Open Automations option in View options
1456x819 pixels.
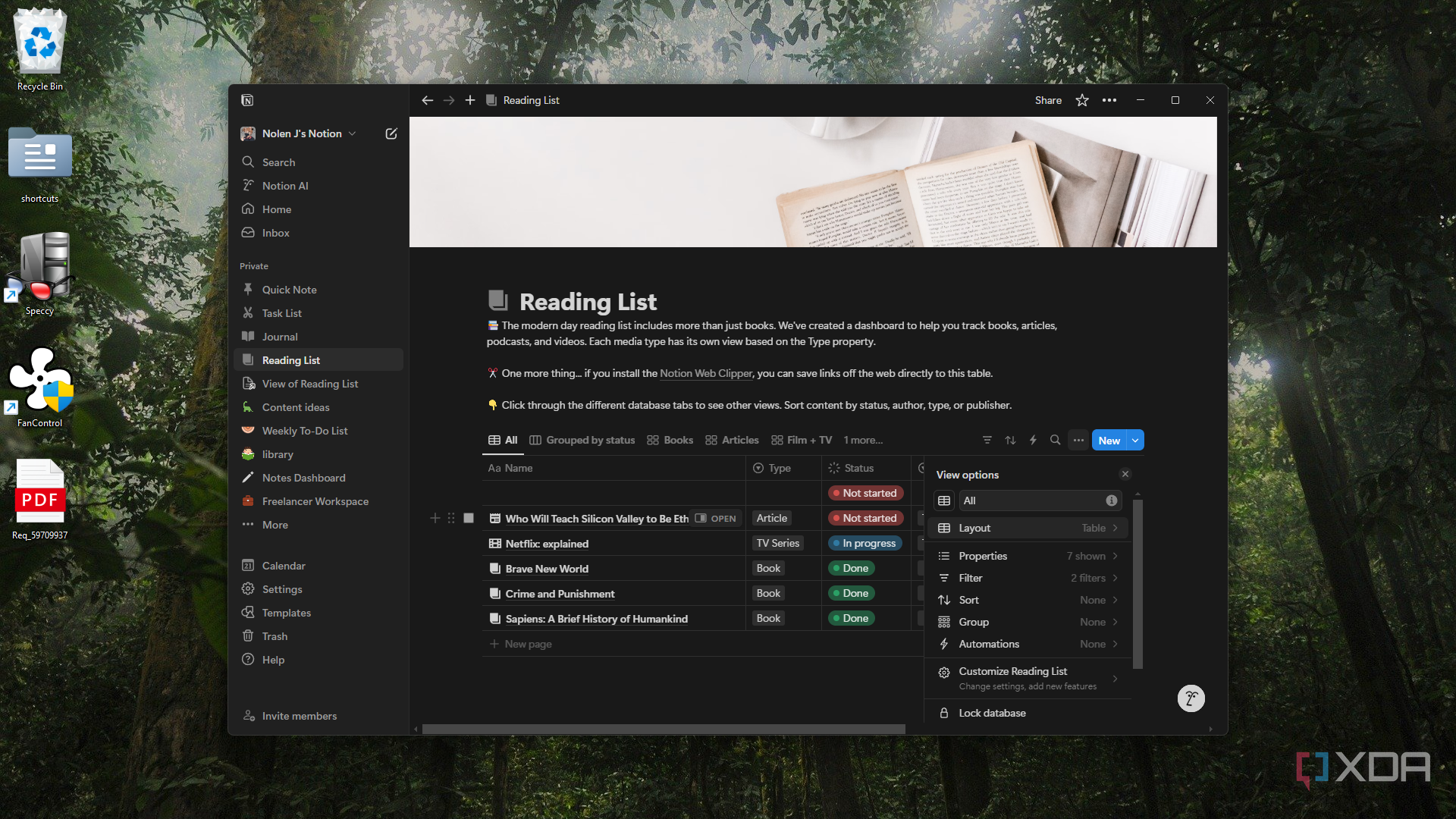(x=1028, y=644)
